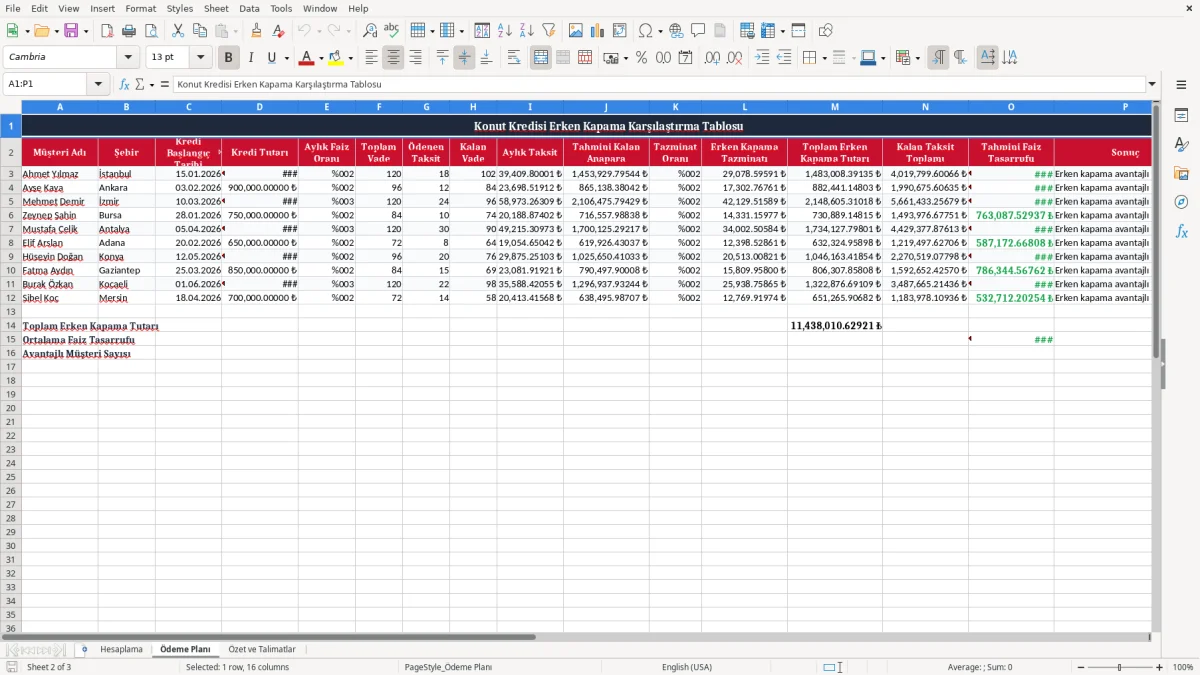The height and width of the screenshot is (675, 1200).
Task: Open the File menu
Action: (x=13, y=8)
